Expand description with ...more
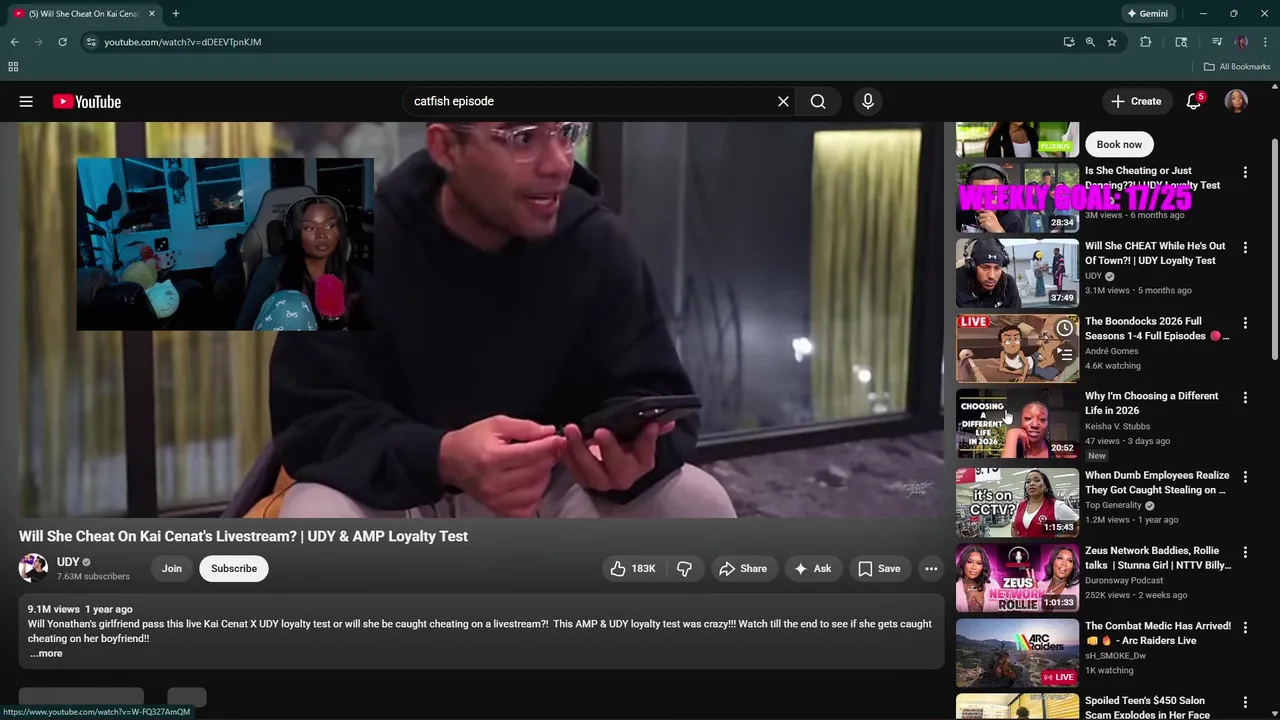This screenshot has height=720, width=1280. pos(46,654)
